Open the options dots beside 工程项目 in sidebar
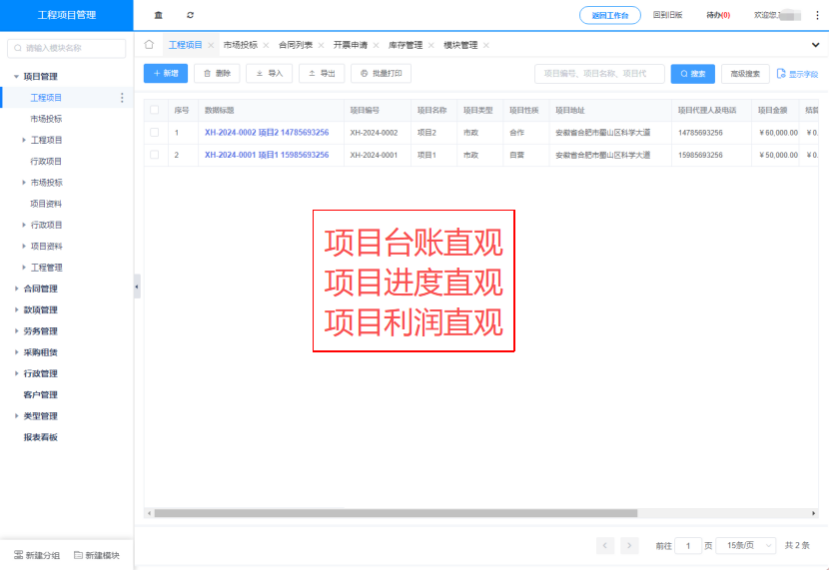 pyautogui.click(x=122, y=98)
